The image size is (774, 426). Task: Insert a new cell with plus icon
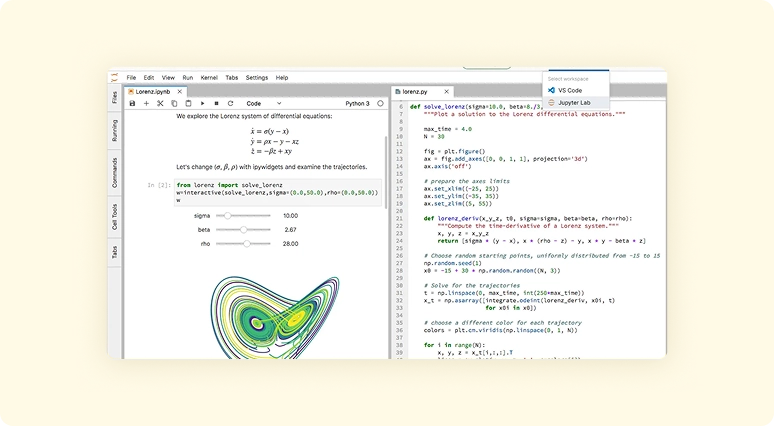point(147,103)
